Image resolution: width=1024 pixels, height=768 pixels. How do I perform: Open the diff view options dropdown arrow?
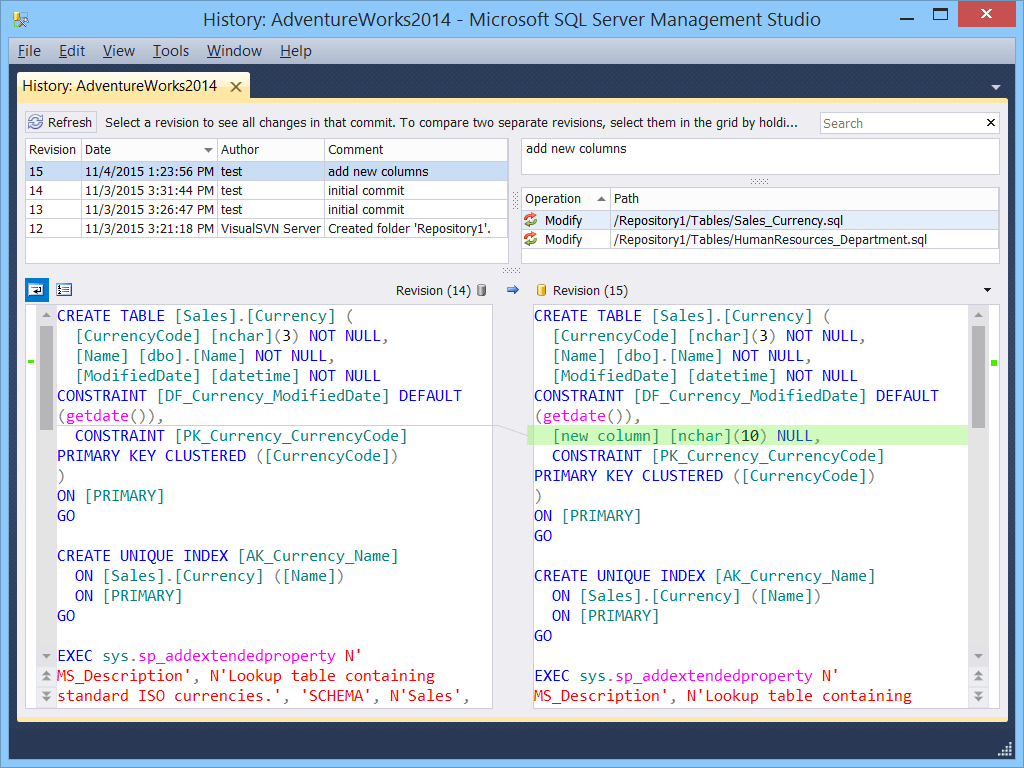(988, 290)
